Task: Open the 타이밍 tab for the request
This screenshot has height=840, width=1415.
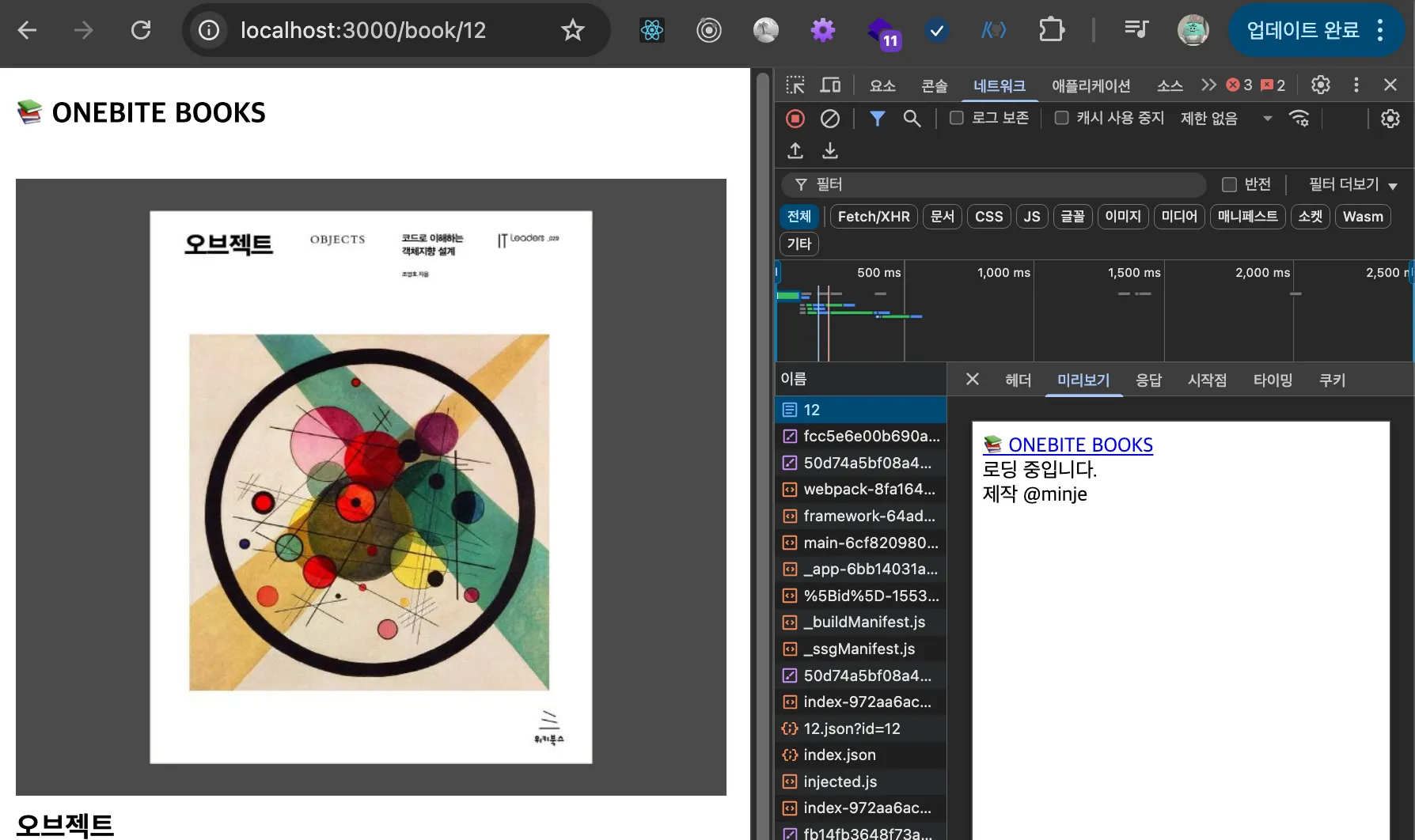Action: pos(1273,380)
